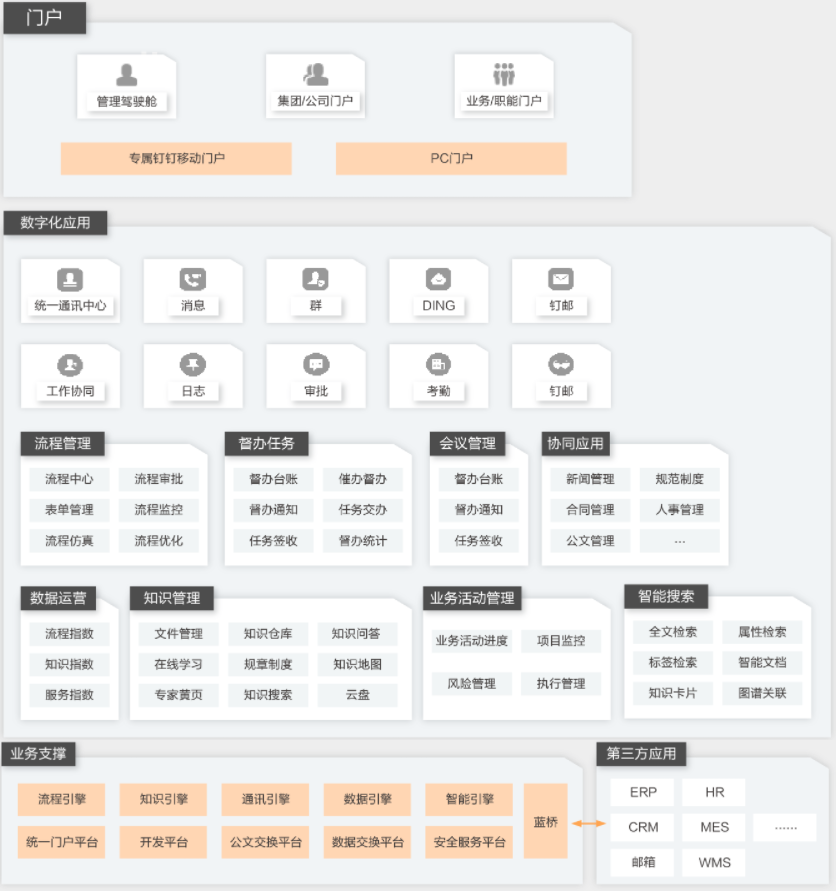Viewport: 840px width, 896px height.
Task: Open the 审批 chat bubble icon
Action: [x=316, y=365]
